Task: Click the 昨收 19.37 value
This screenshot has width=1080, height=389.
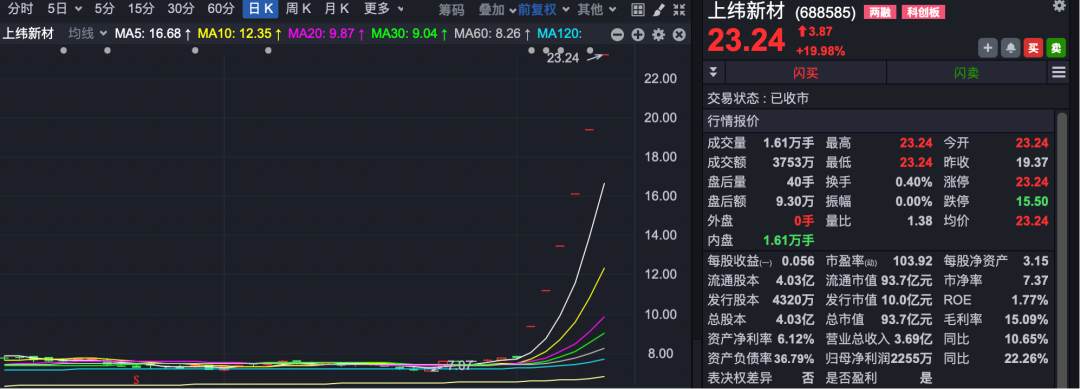Action: pyautogui.click(x=1032, y=163)
